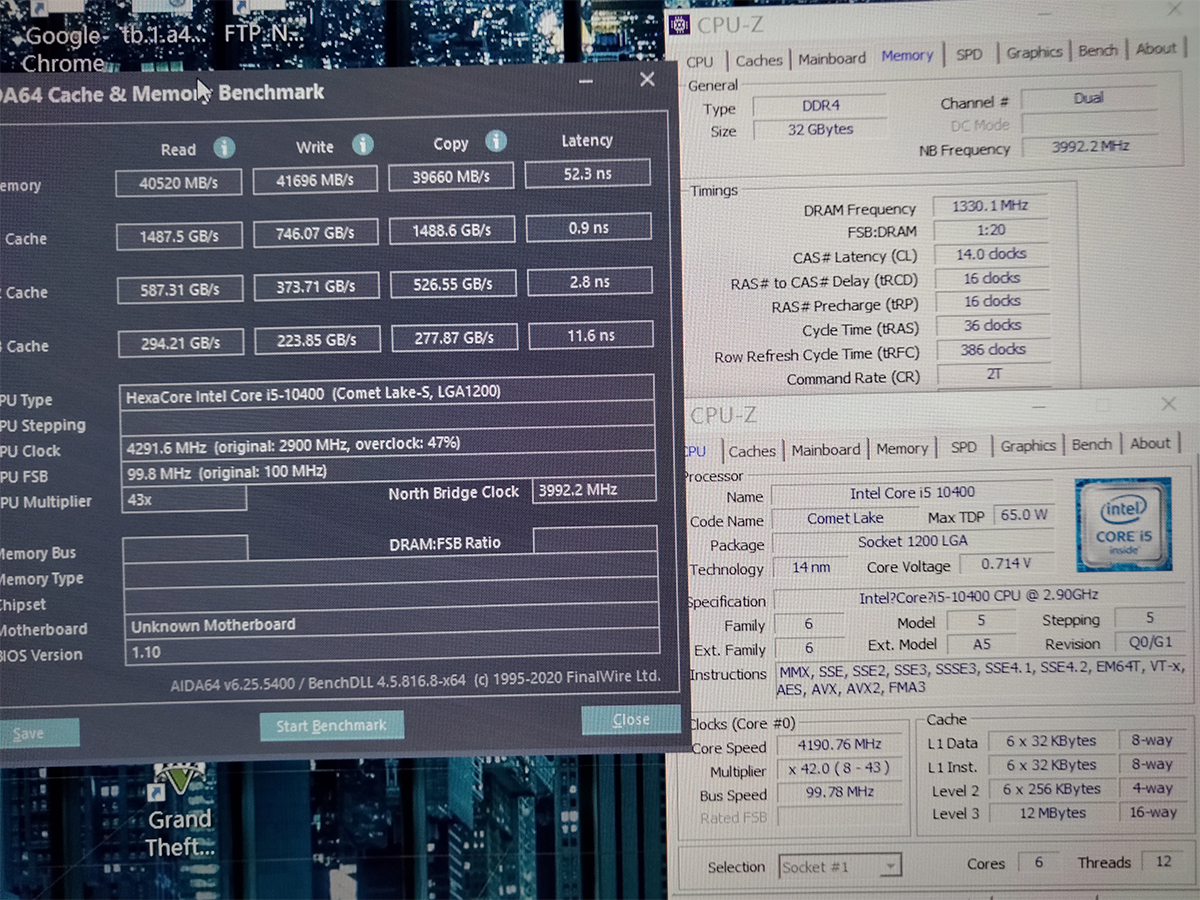Click the Channel # field showing Dual
The height and width of the screenshot is (900, 1200).
[x=1088, y=98]
